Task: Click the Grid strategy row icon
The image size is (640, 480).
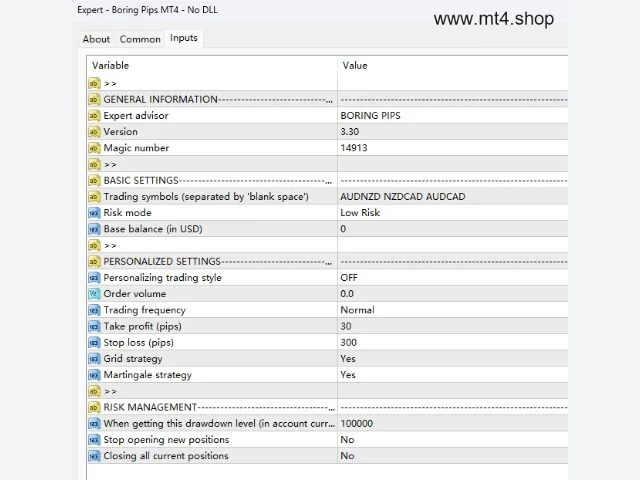Action: tap(94, 358)
